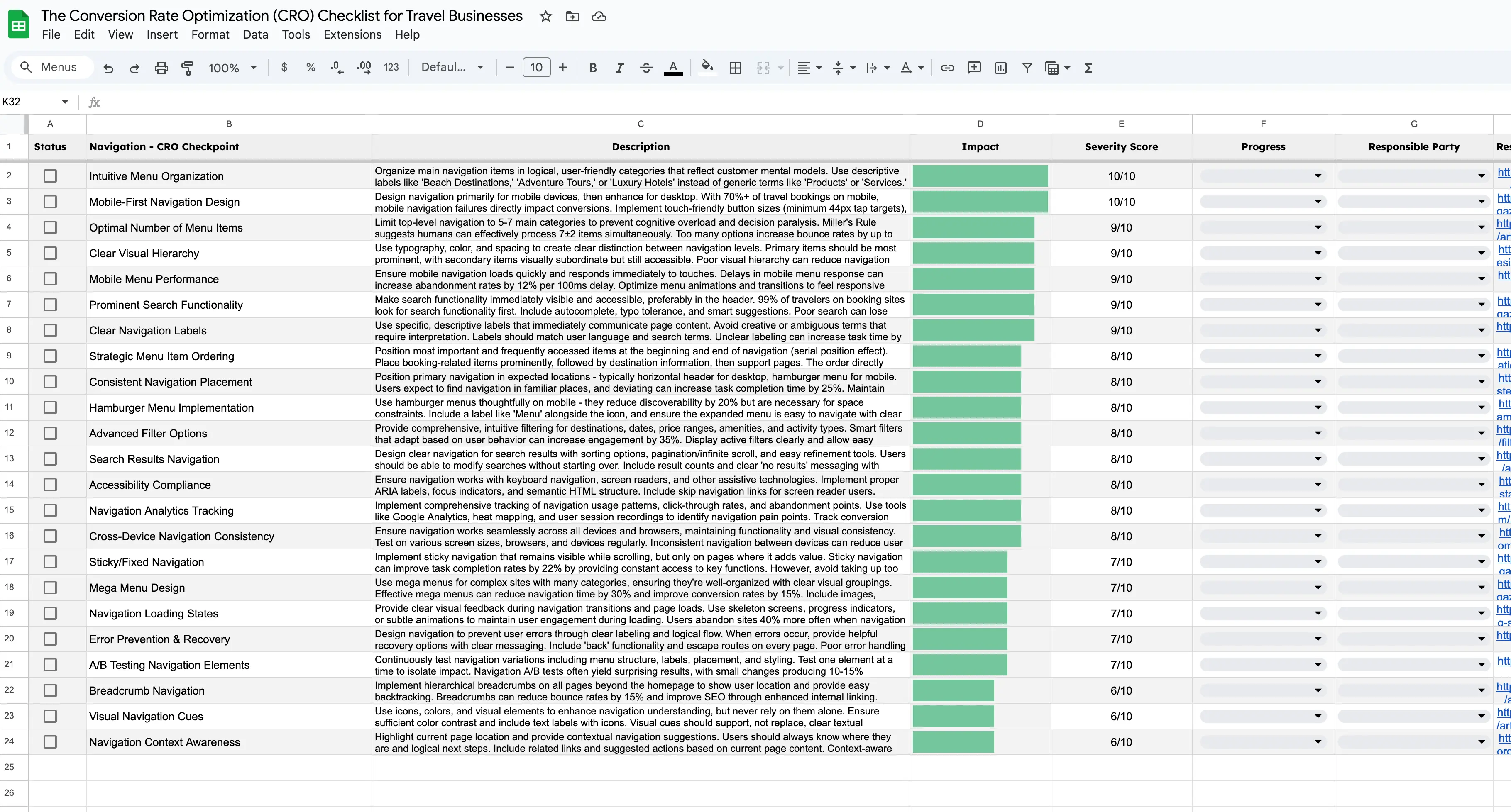The width and height of the screenshot is (1511, 812).
Task: Click the paint format roller icon
Action: [x=187, y=68]
